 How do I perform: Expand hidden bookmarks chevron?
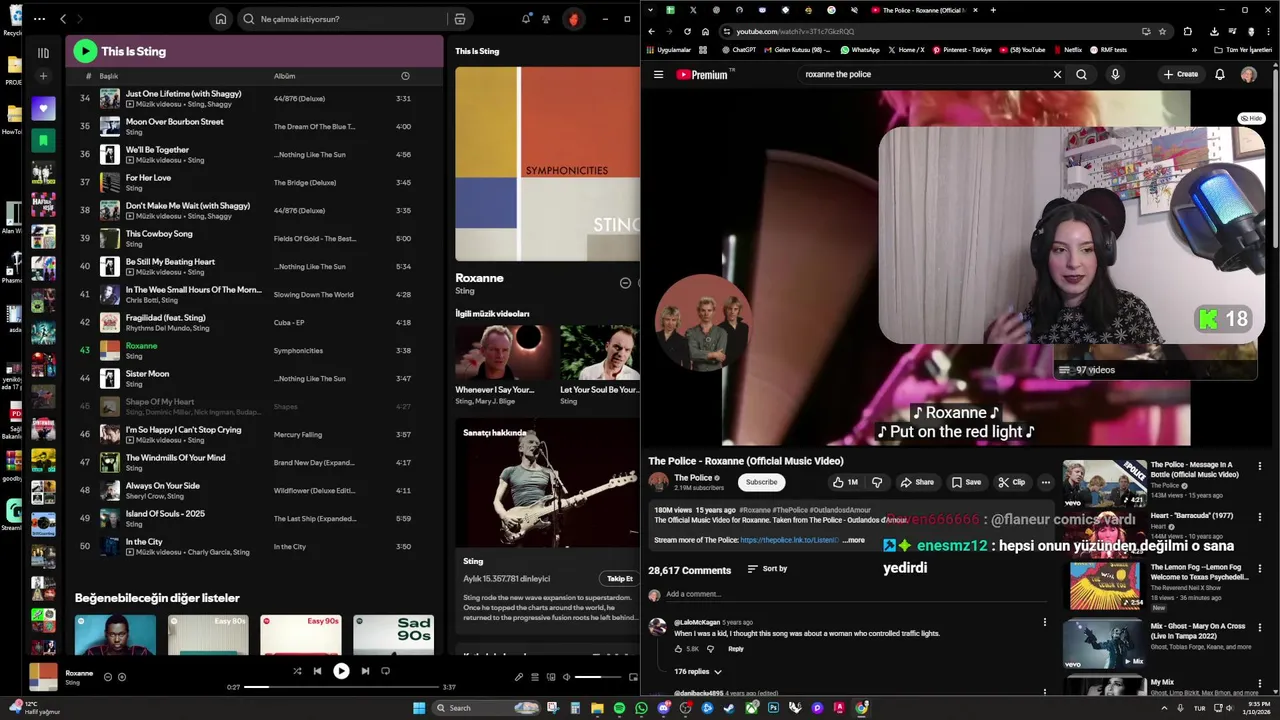point(1194,49)
